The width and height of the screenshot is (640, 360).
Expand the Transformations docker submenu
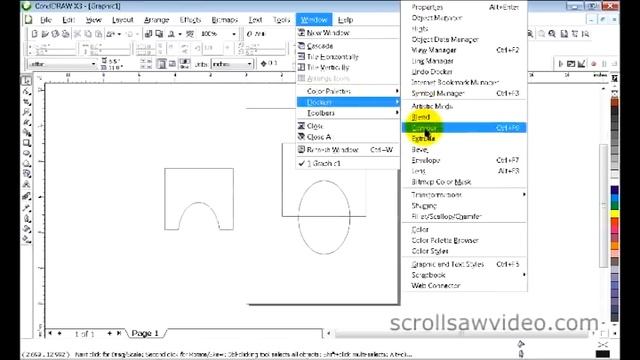coord(464,195)
